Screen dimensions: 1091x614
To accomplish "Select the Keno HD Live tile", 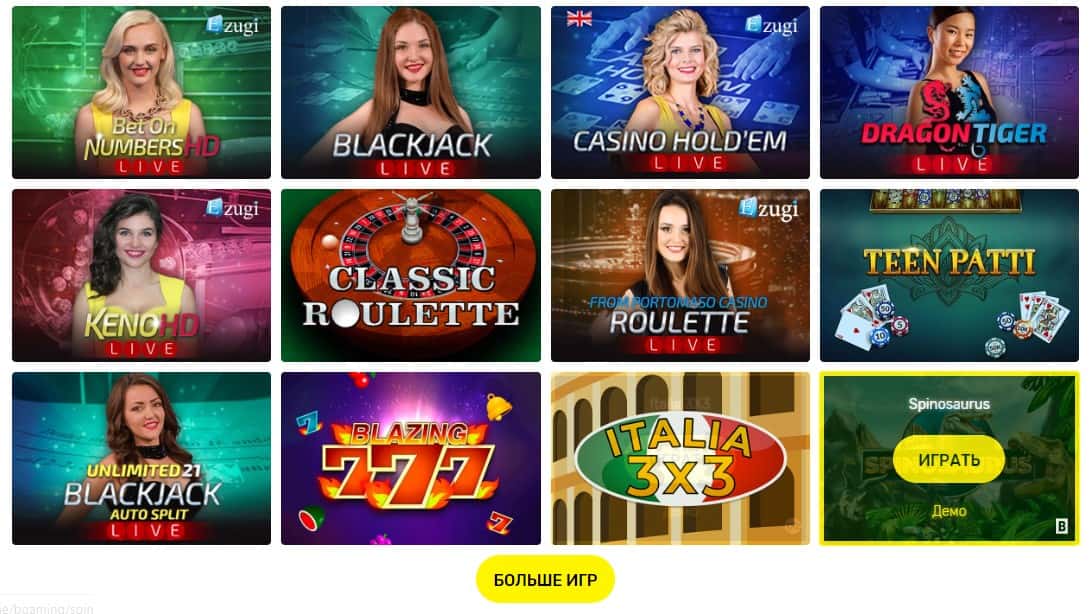I will tap(141, 275).
